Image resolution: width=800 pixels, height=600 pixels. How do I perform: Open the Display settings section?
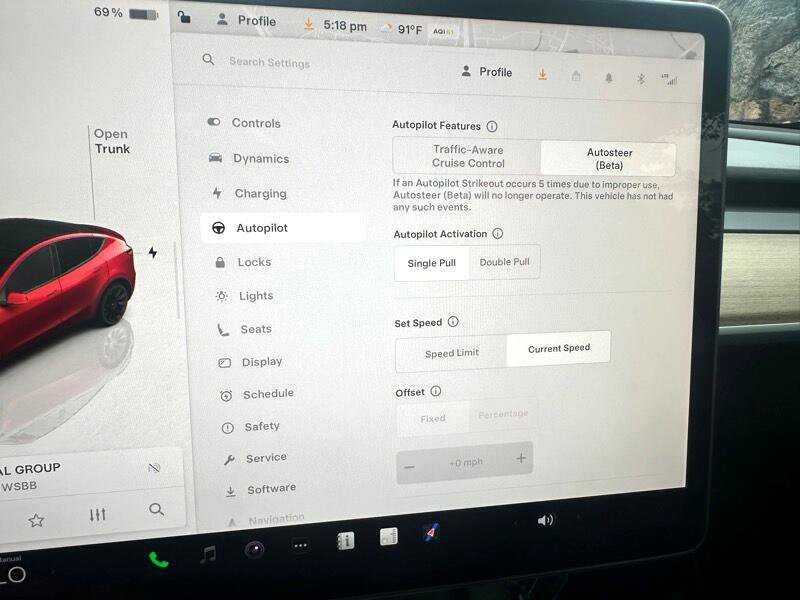(x=261, y=362)
